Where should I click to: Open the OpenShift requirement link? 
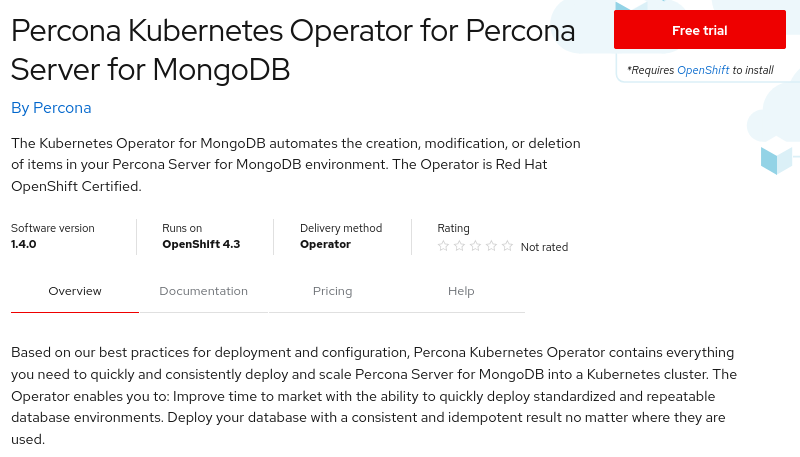point(703,70)
